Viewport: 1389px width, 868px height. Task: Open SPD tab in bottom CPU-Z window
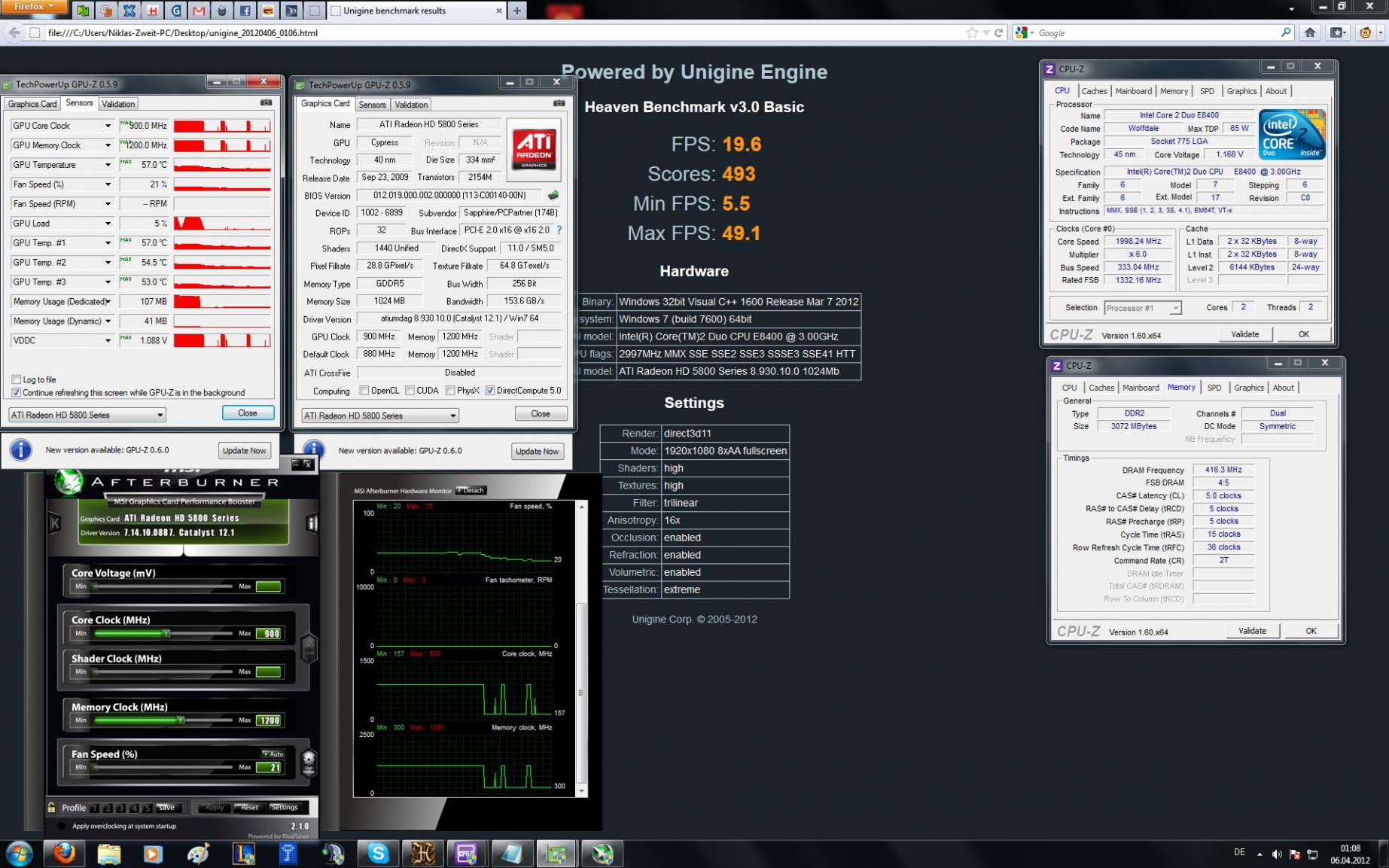click(1214, 388)
